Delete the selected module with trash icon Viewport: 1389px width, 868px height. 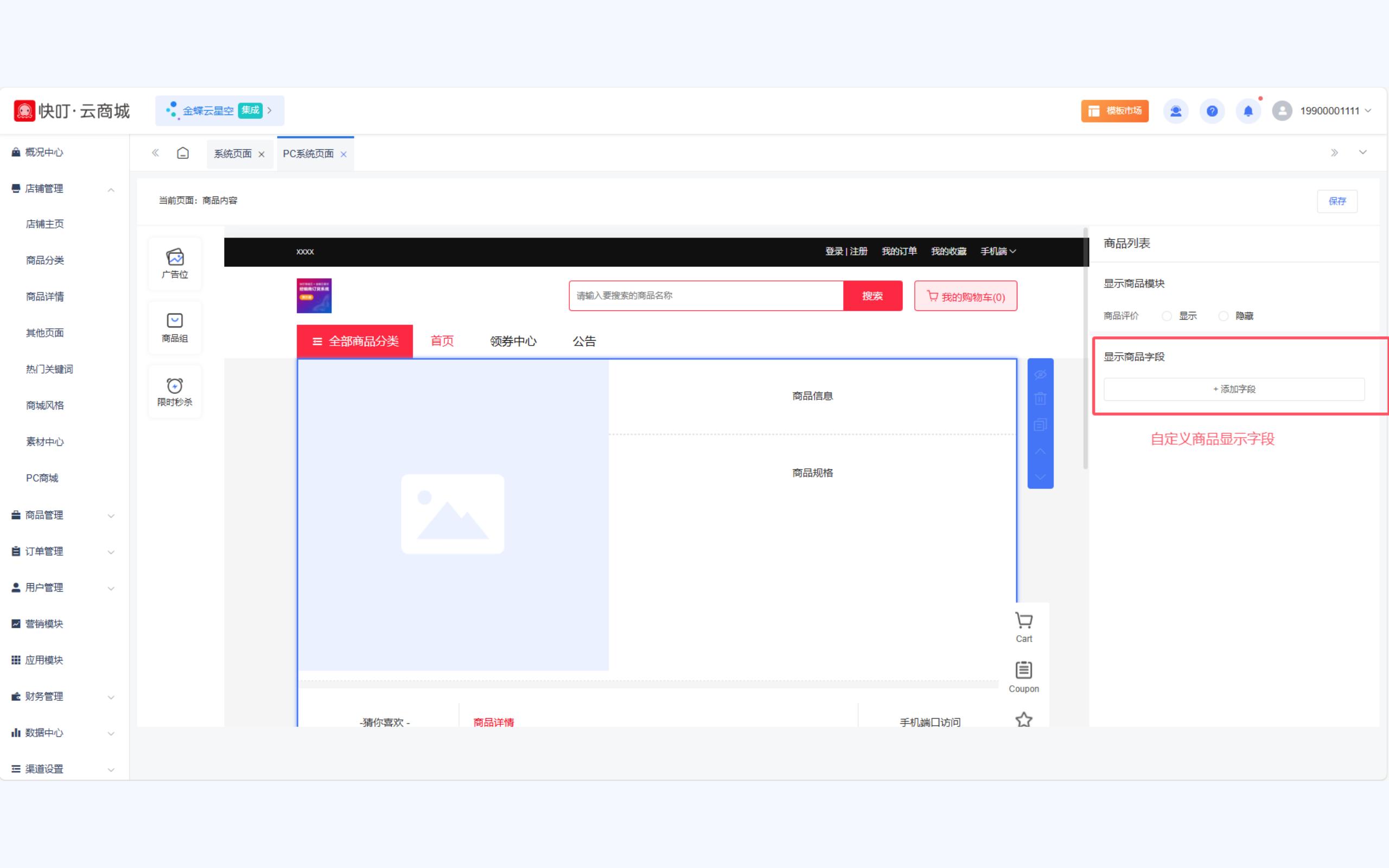click(1040, 398)
